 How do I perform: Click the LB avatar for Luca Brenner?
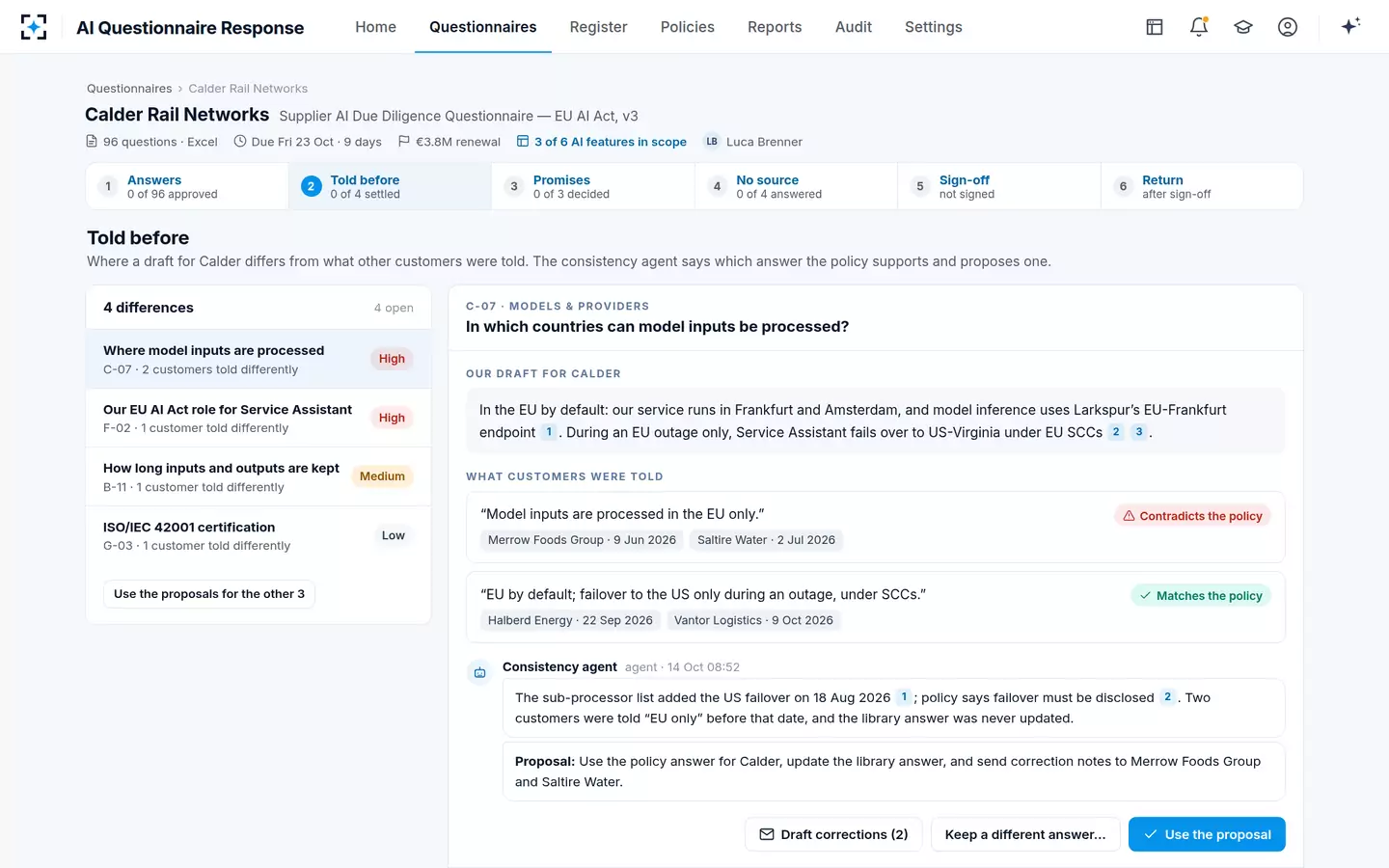[x=712, y=142]
